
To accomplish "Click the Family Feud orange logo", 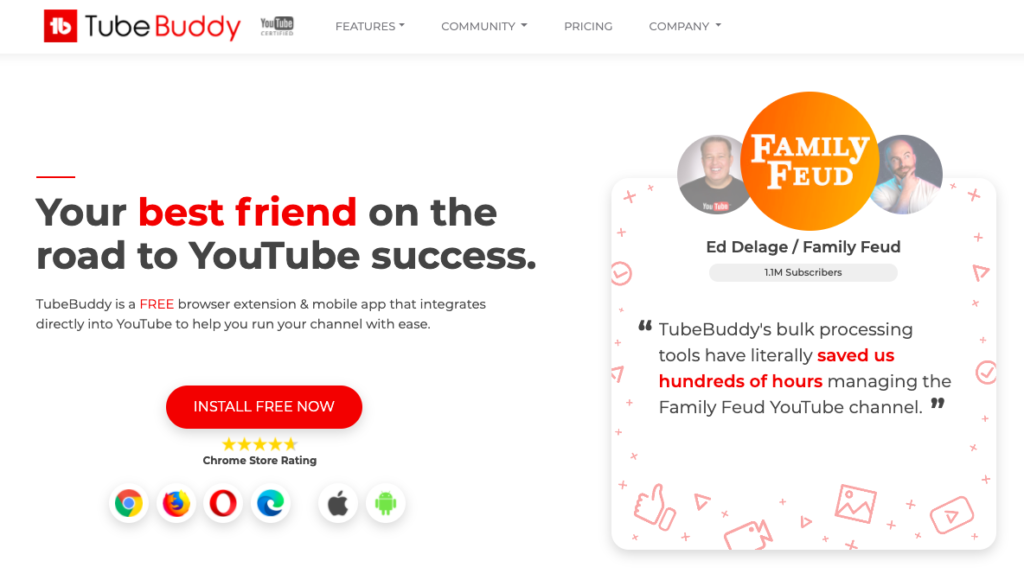I will pyautogui.click(x=810, y=161).
